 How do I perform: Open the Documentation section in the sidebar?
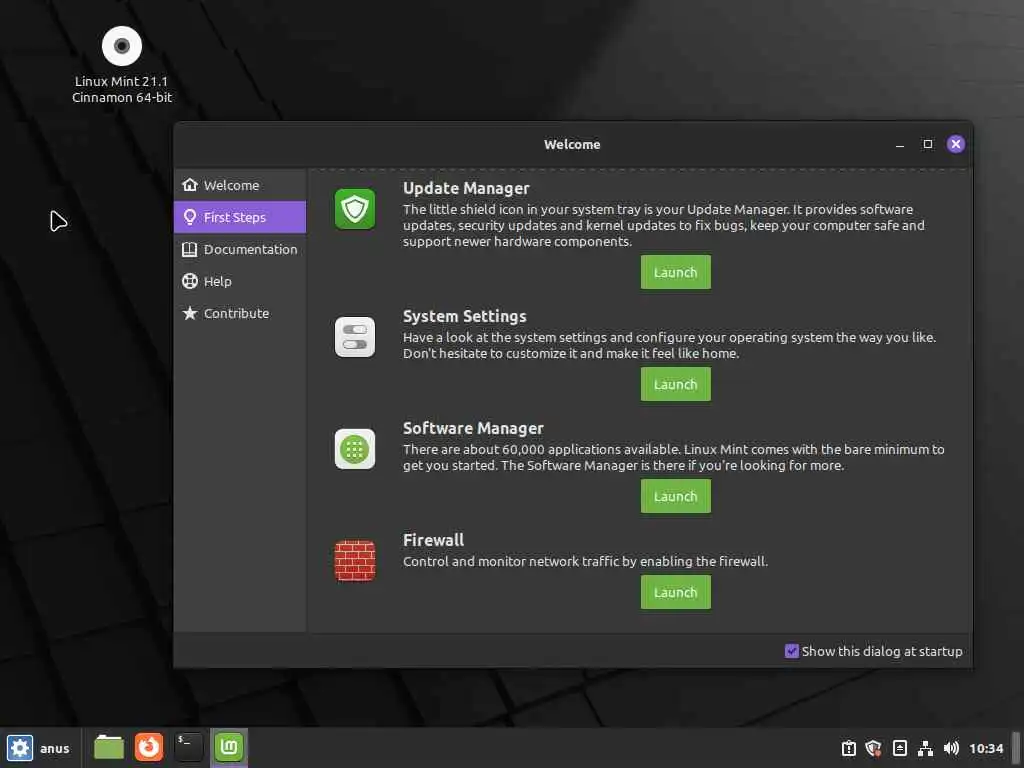[240, 249]
